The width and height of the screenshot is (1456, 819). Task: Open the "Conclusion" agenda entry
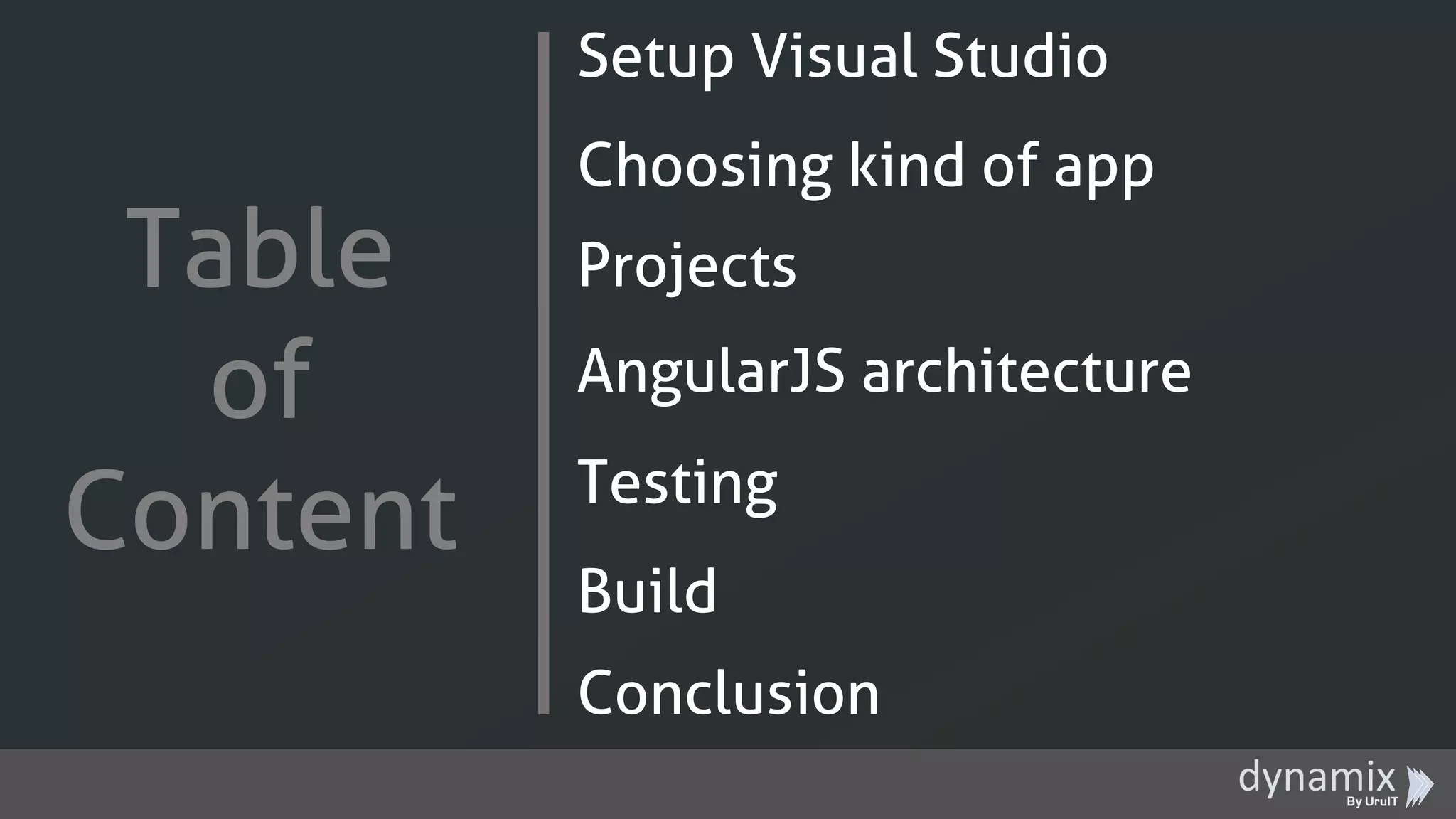[x=729, y=693]
